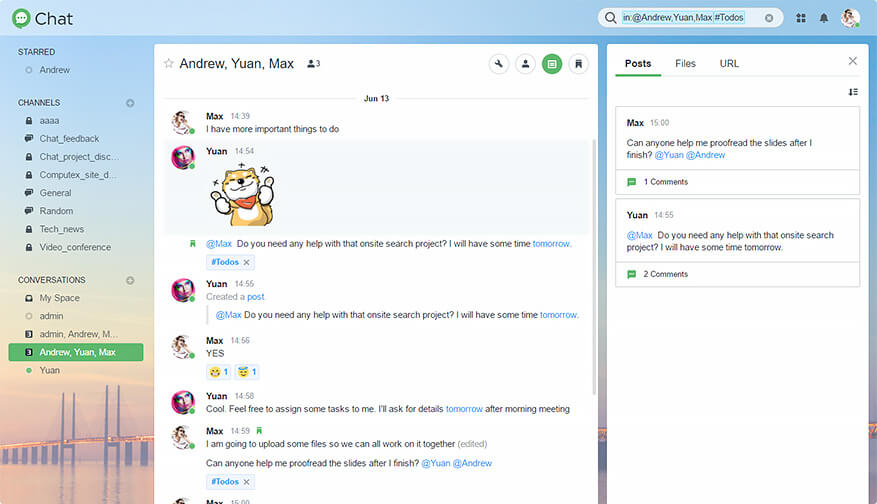
Task: Show the member count list
Action: coord(313,64)
